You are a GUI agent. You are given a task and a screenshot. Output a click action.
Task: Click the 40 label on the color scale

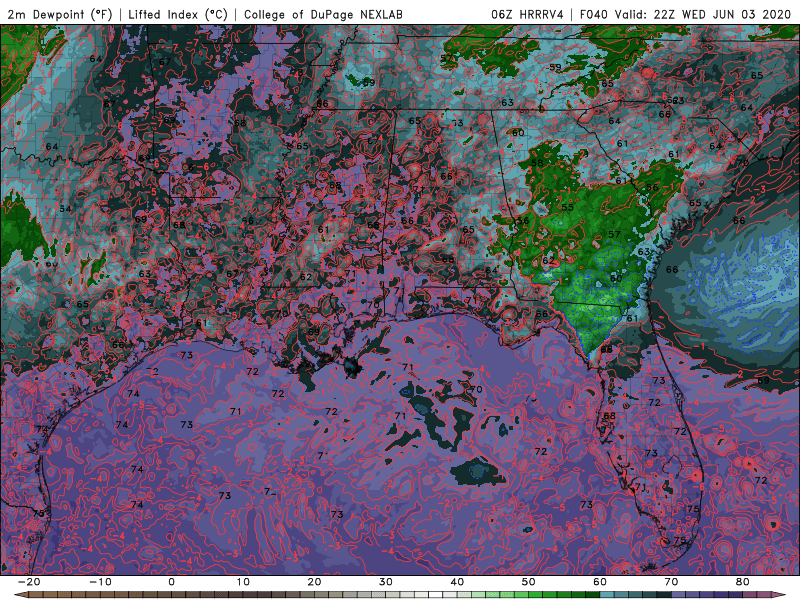click(457, 582)
